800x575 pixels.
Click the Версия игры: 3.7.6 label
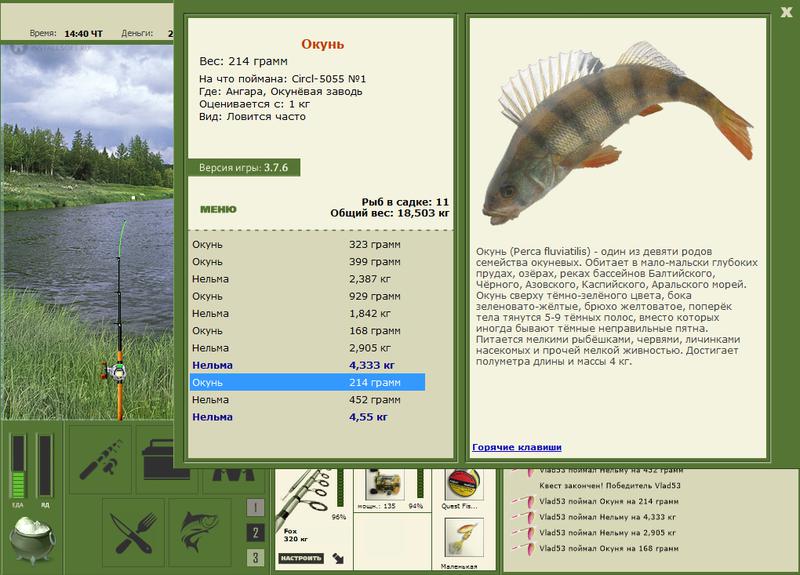coord(244,167)
